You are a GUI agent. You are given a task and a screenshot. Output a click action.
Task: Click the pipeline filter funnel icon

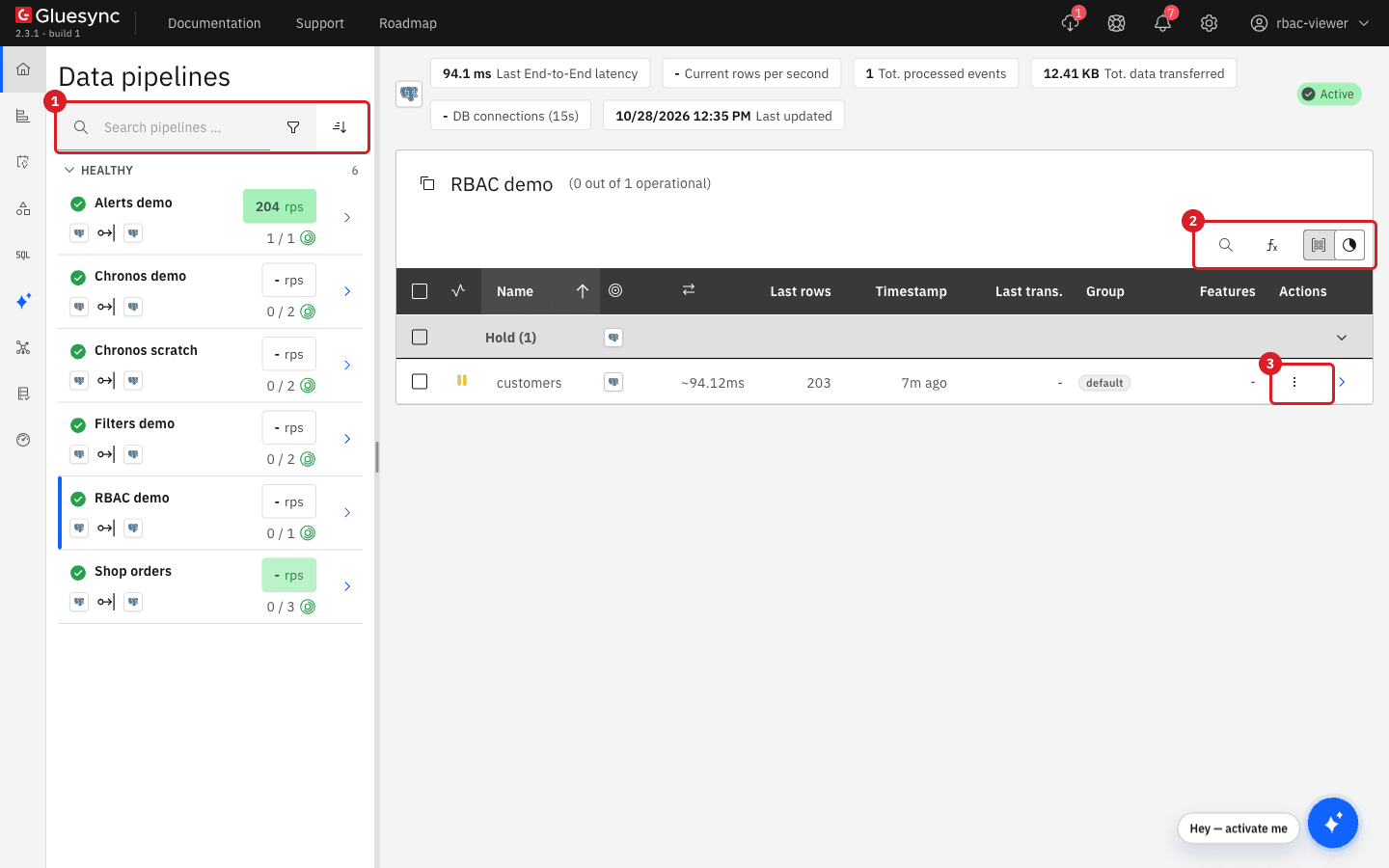(293, 127)
